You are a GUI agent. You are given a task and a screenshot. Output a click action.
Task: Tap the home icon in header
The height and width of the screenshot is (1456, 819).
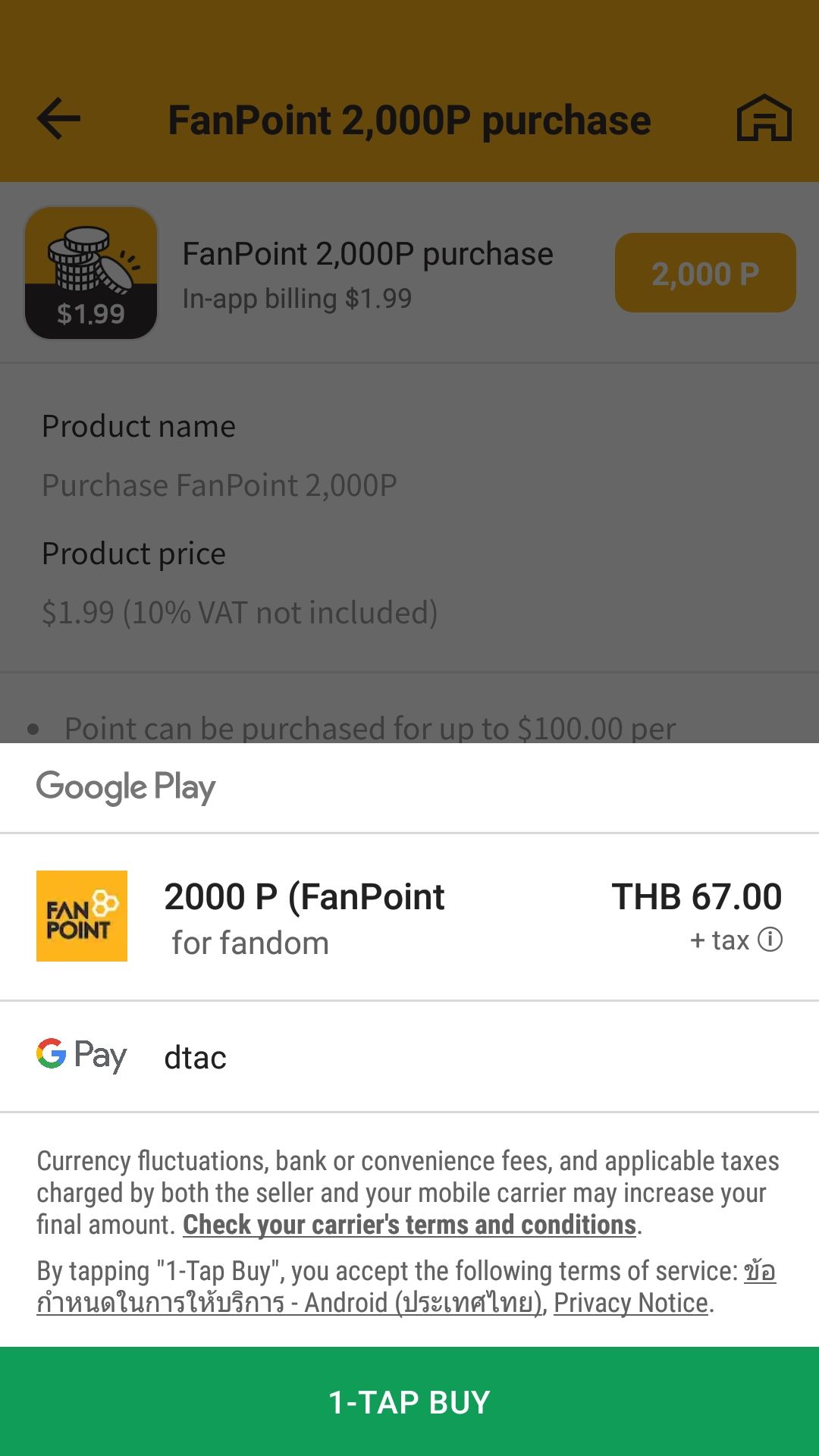coord(764,118)
